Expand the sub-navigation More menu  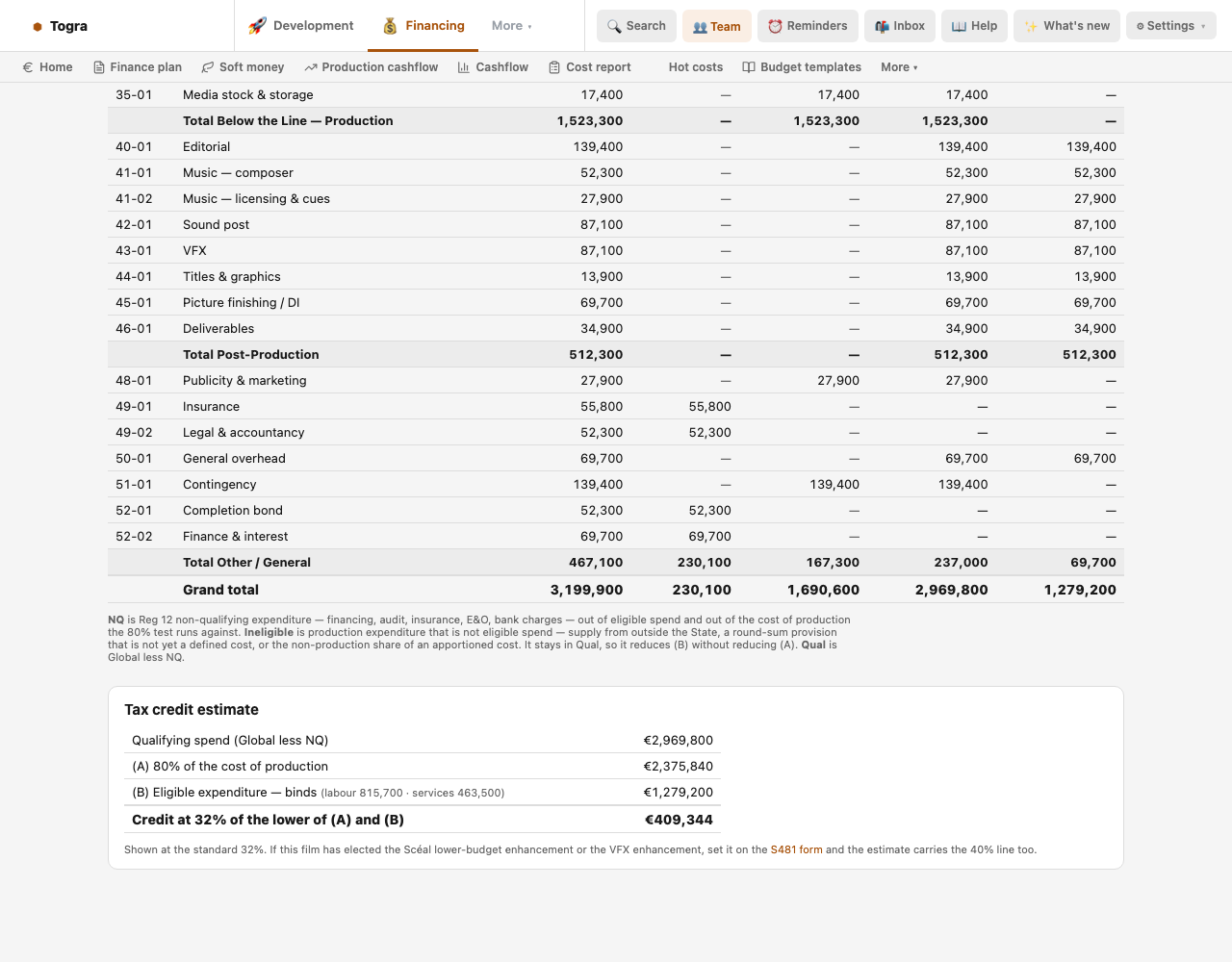click(x=899, y=67)
